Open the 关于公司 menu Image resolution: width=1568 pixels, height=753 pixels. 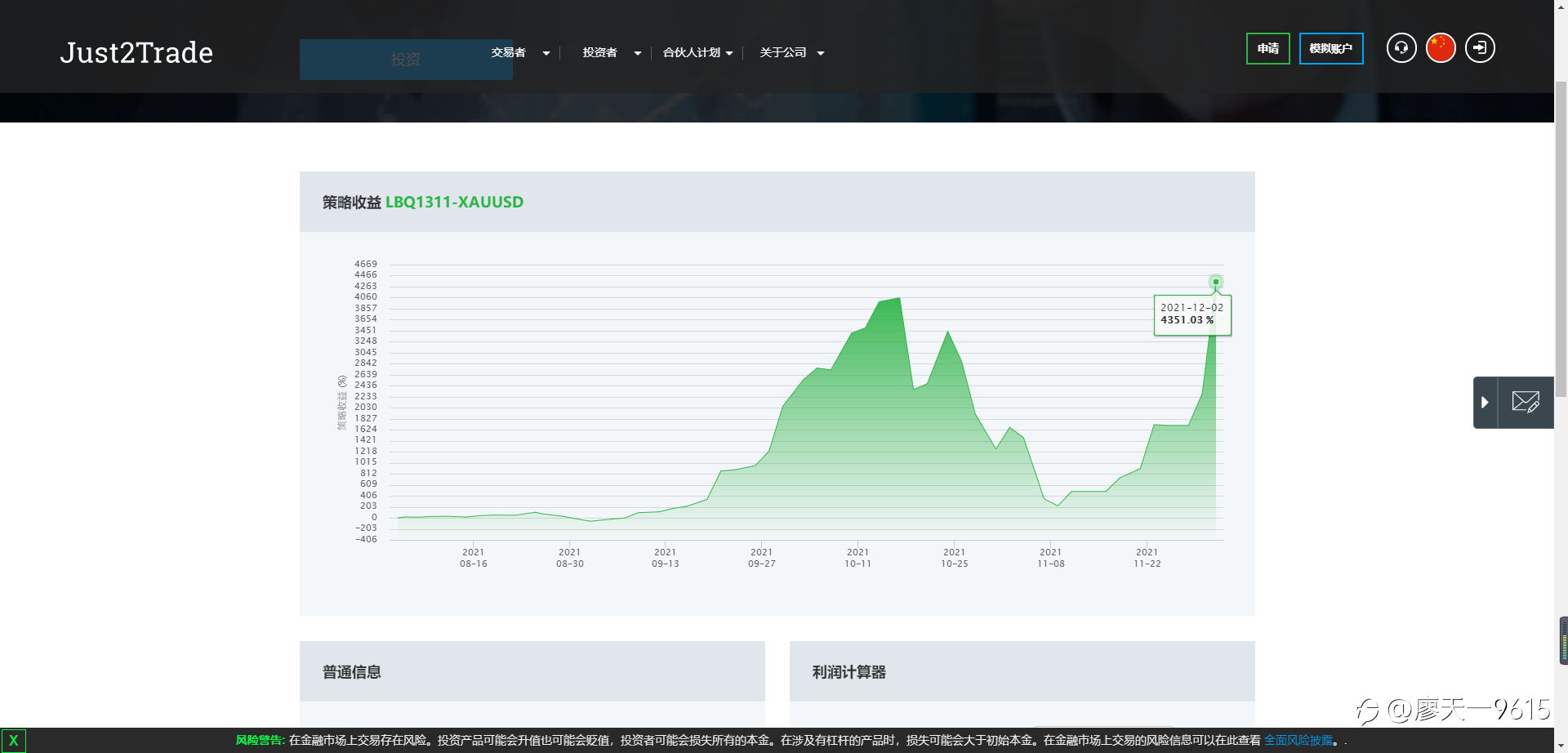(x=791, y=53)
